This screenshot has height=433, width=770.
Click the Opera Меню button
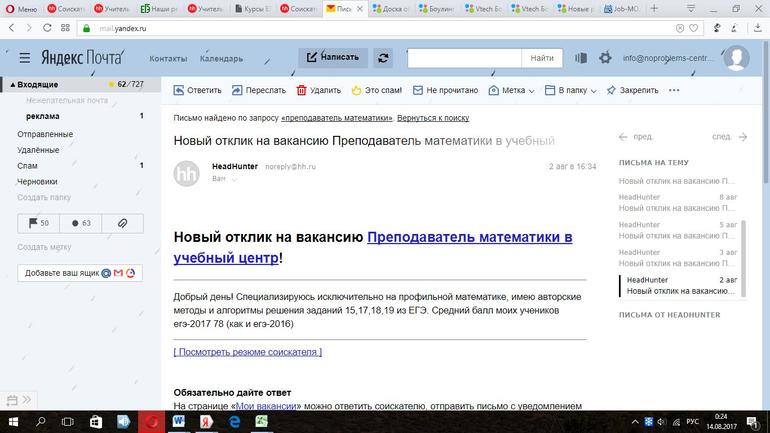point(21,8)
